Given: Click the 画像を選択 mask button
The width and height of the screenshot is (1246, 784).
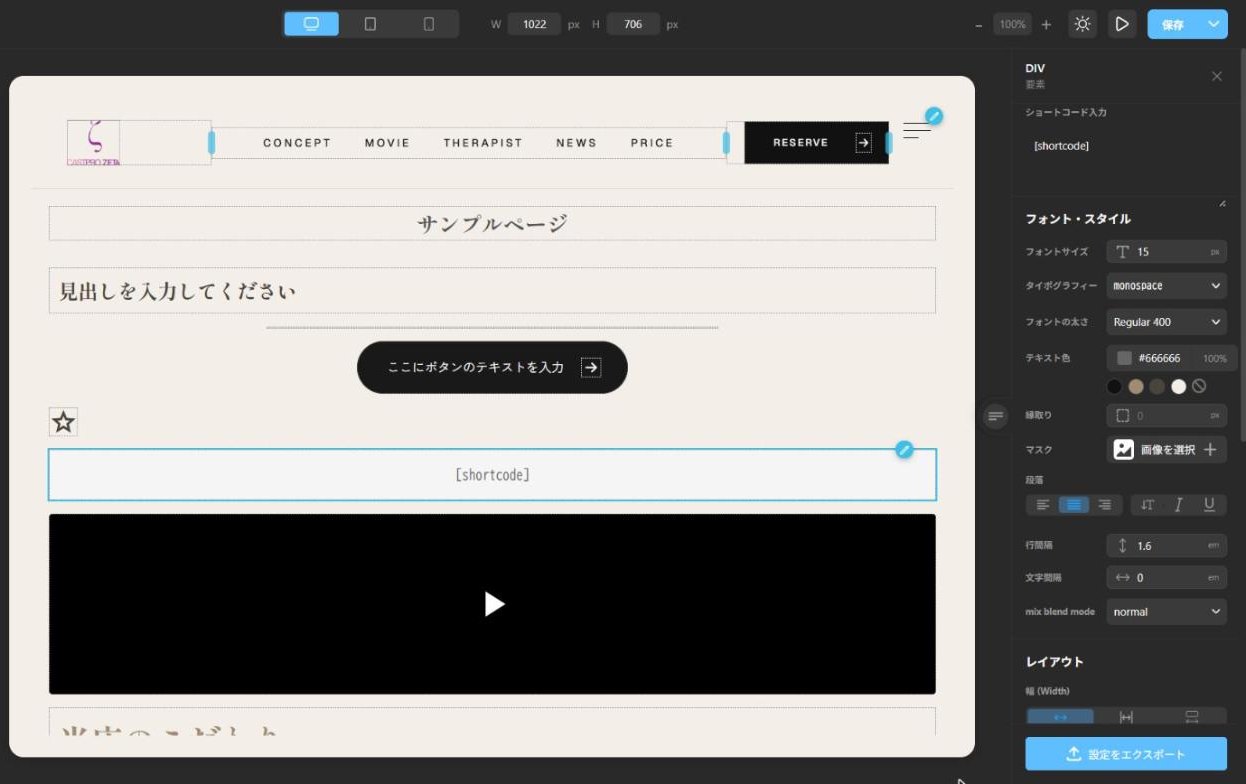Looking at the screenshot, I should click(1168, 450).
